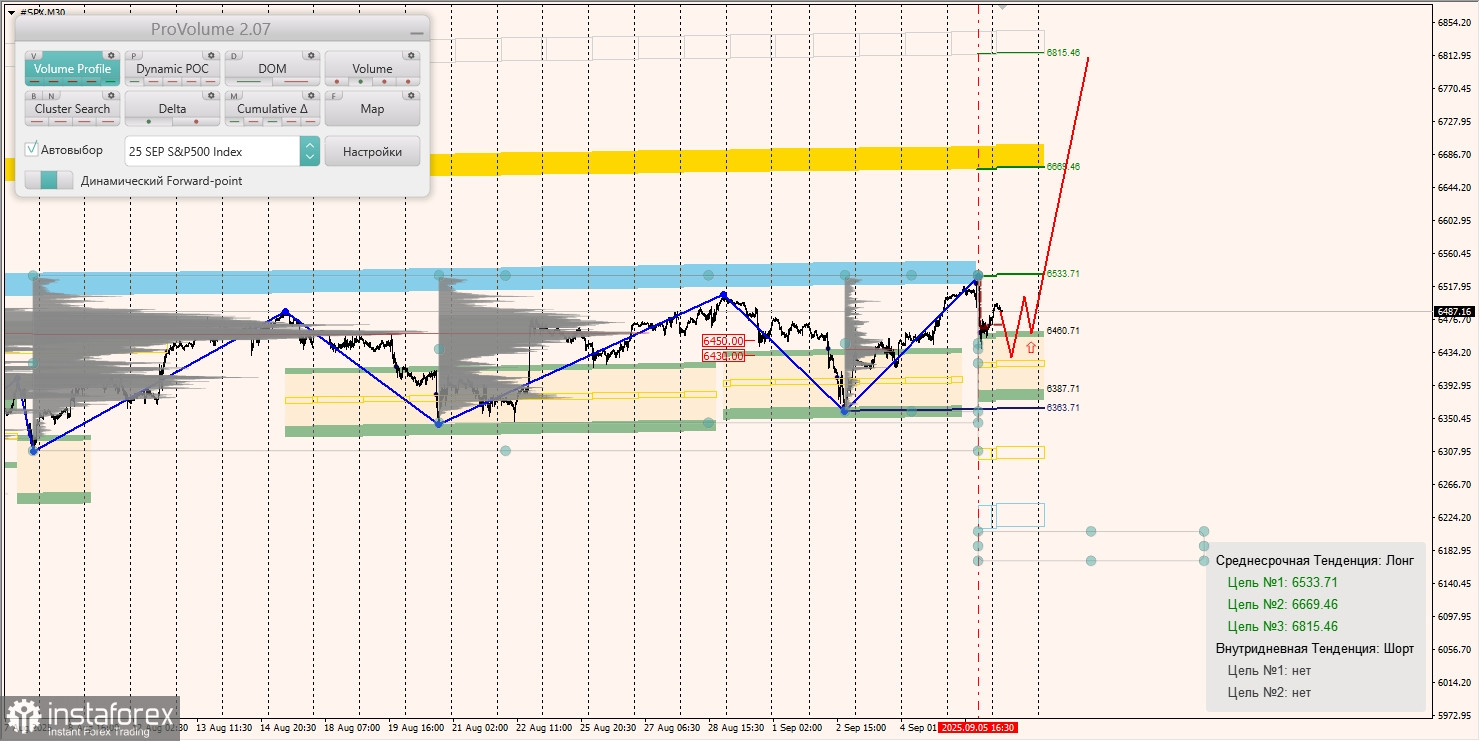This screenshot has width=1480, height=741.
Task: Click the 1 Sep 02:00 time axis label
Action: click(x=797, y=727)
